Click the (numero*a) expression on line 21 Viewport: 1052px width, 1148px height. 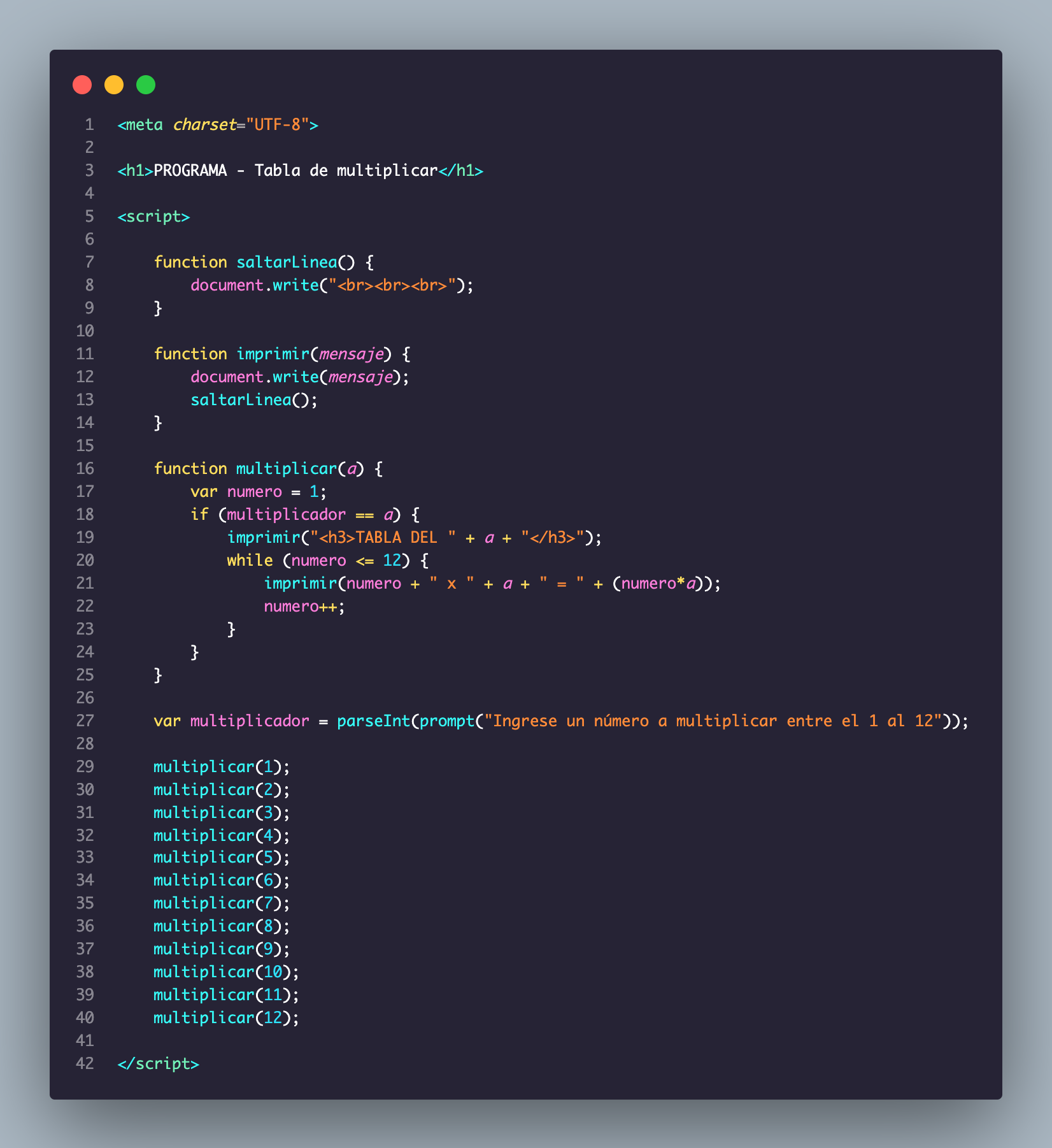click(x=658, y=584)
